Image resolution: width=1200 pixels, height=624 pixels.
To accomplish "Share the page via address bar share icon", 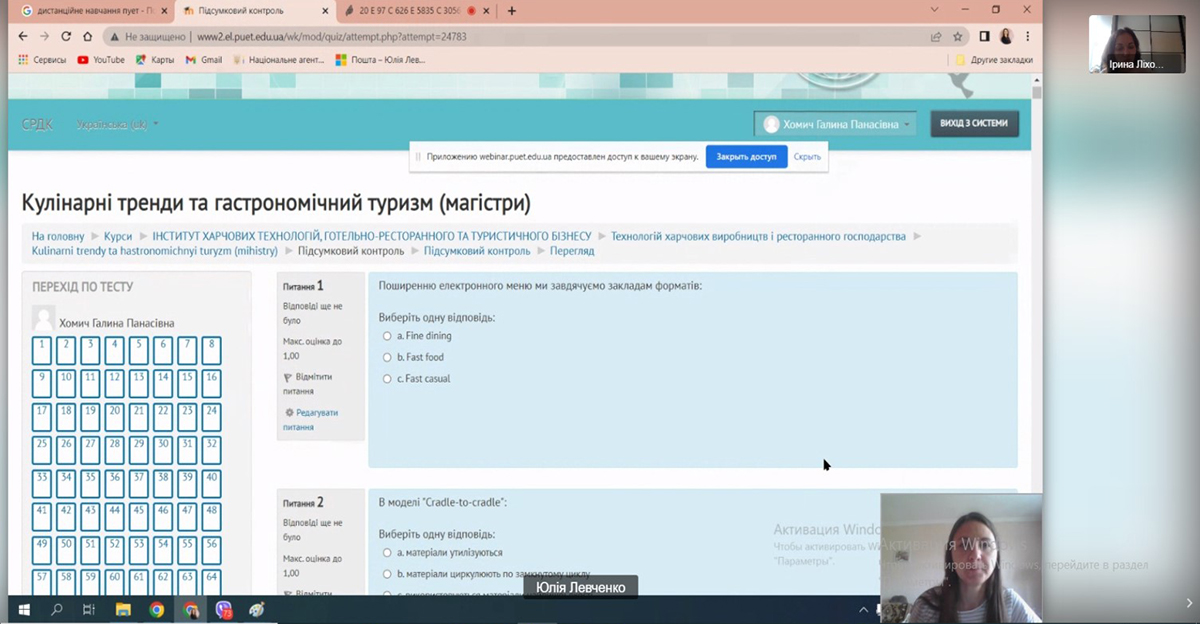I will (x=936, y=36).
